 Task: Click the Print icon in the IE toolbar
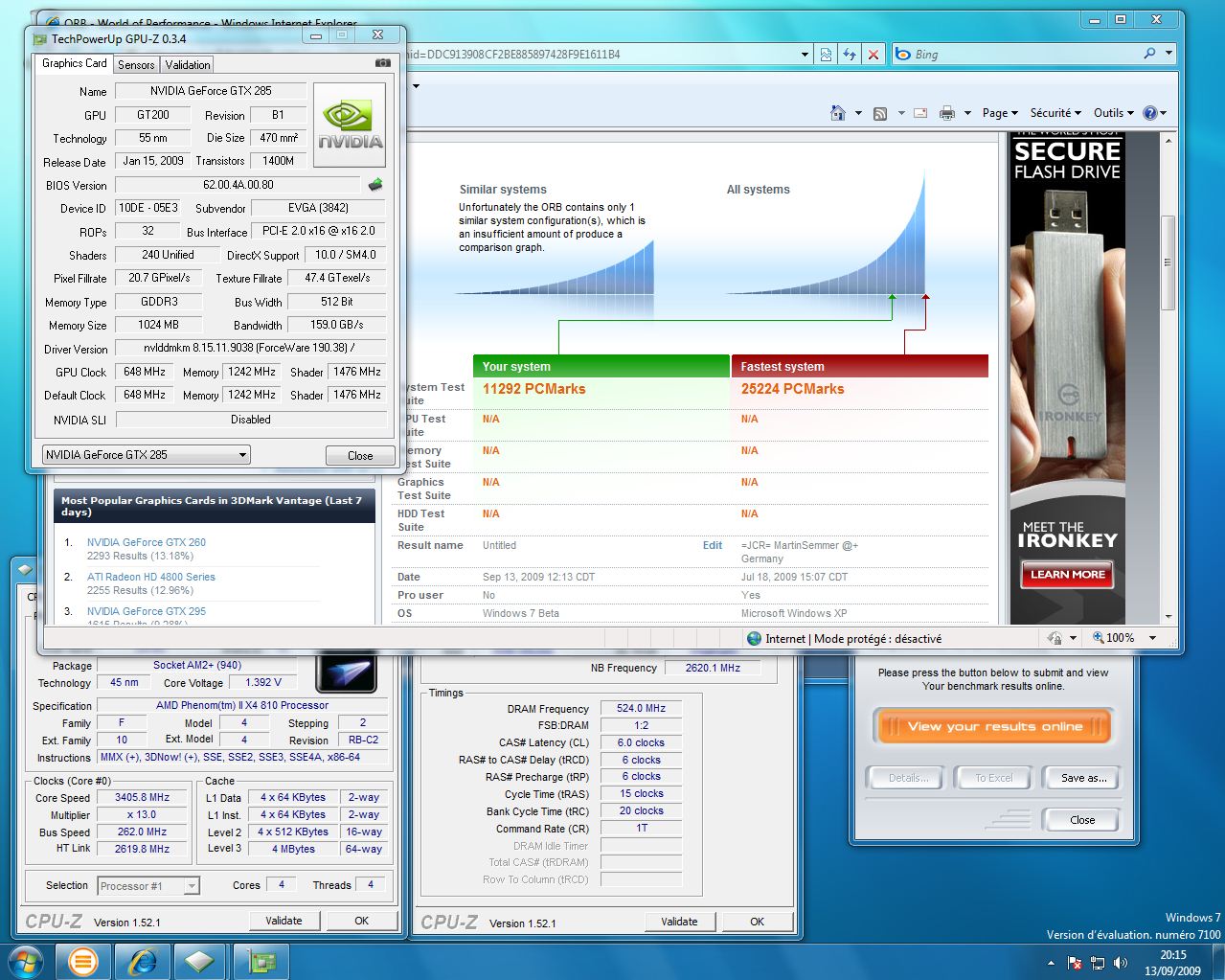pos(947,113)
